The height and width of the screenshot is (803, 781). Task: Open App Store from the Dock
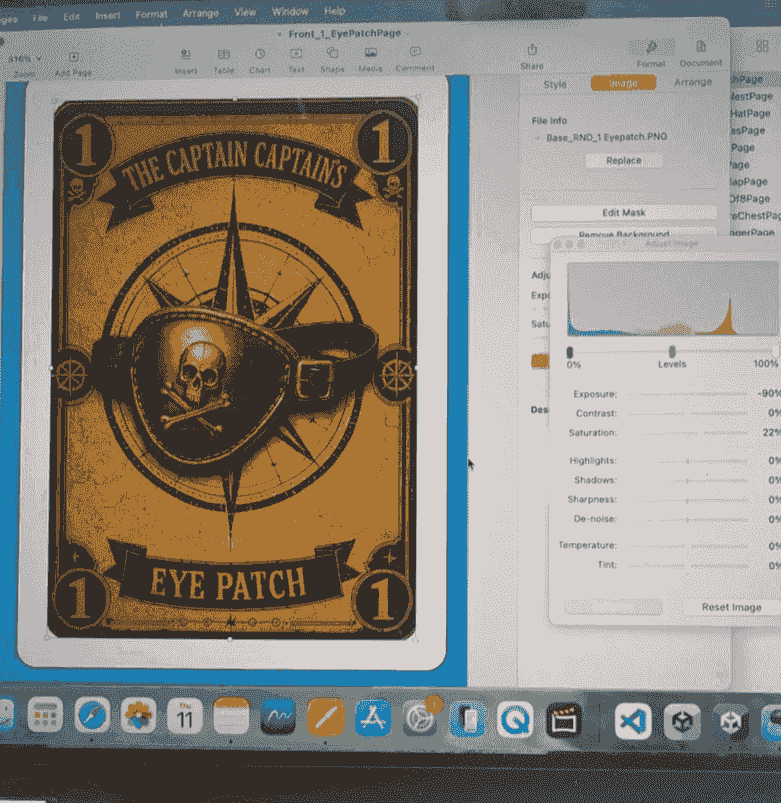(x=373, y=717)
